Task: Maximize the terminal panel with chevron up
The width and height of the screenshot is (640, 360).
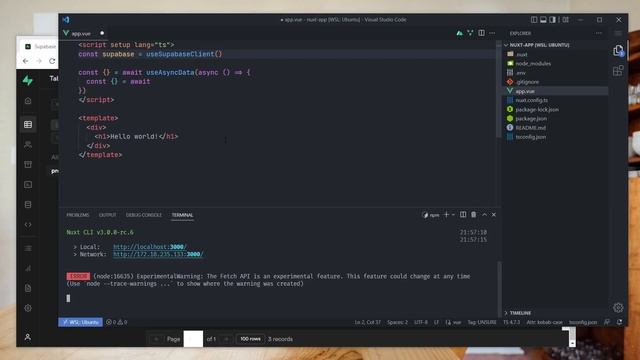Action: coord(484,215)
